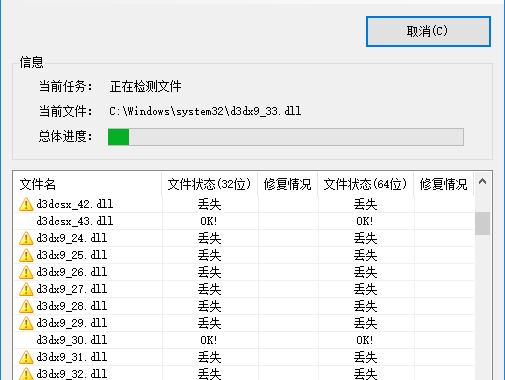Click 64-bit OK! status of d3dcsx_43.dll
Screen dimensions: 505x380
click(x=365, y=221)
